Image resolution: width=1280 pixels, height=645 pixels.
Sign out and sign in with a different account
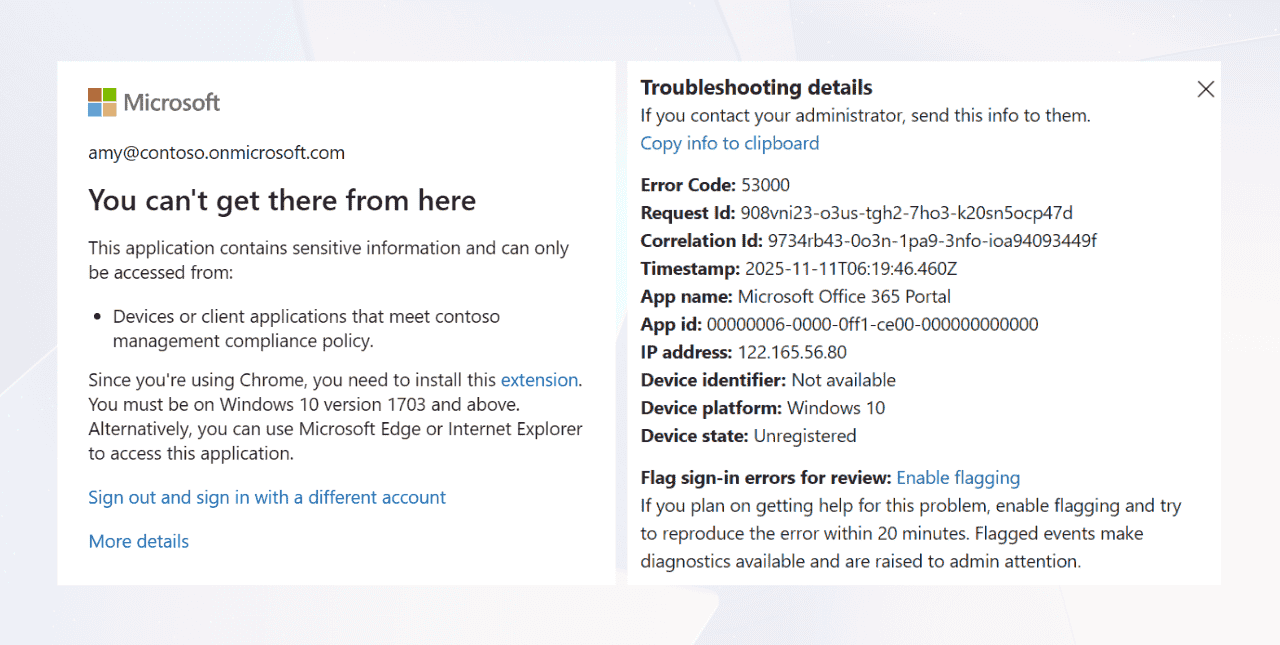[267, 497]
